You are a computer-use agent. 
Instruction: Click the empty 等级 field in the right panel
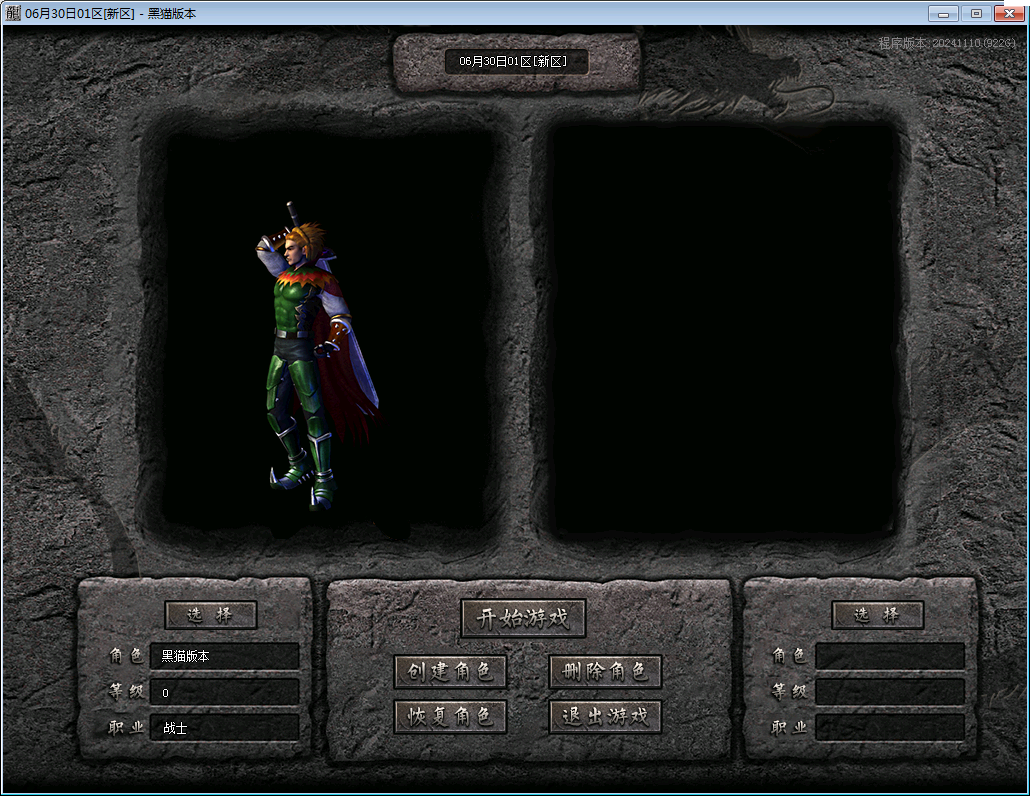click(x=889, y=692)
